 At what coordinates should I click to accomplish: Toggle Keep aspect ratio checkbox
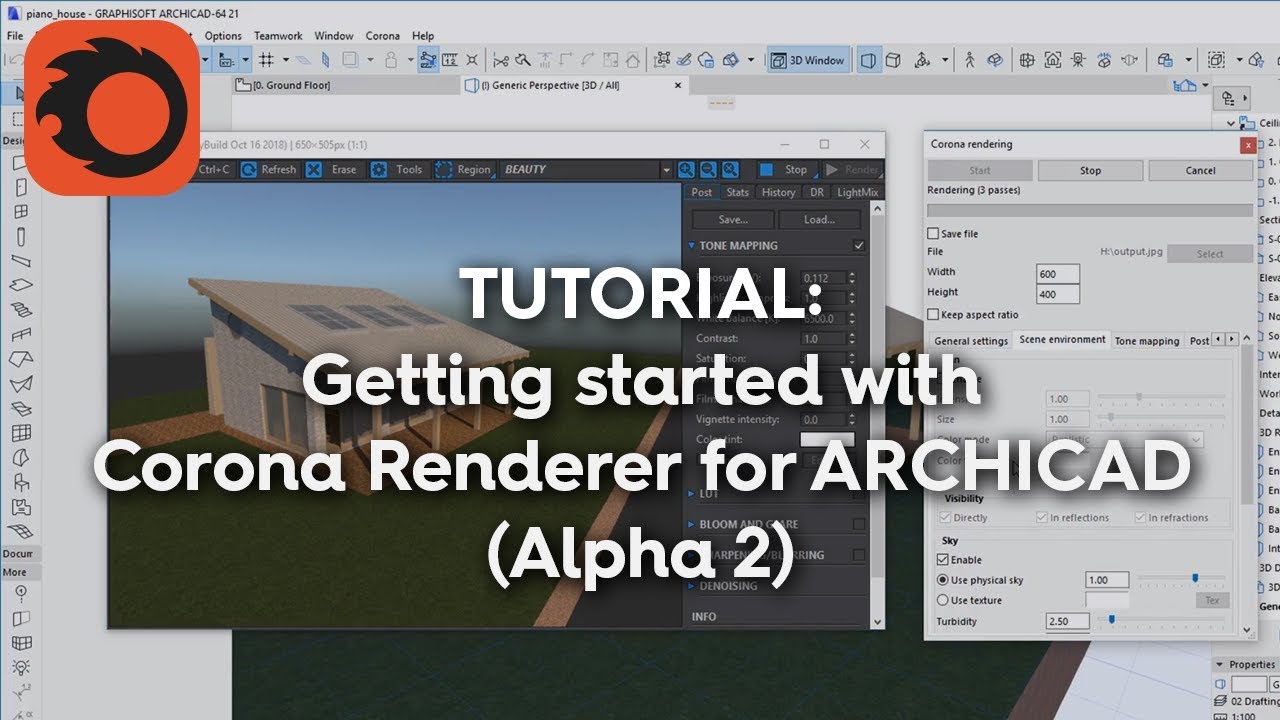click(x=934, y=315)
